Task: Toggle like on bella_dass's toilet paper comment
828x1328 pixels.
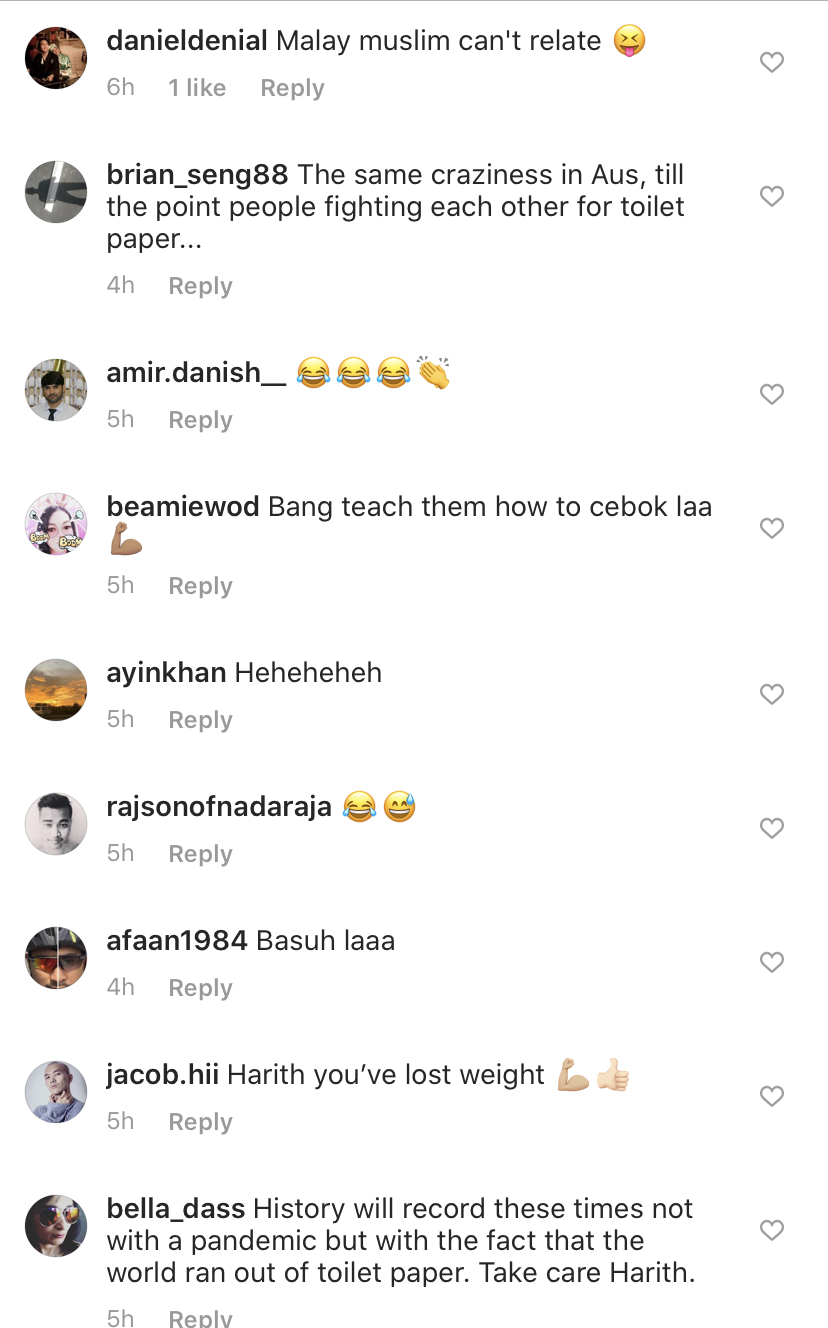Action: pos(771,1229)
